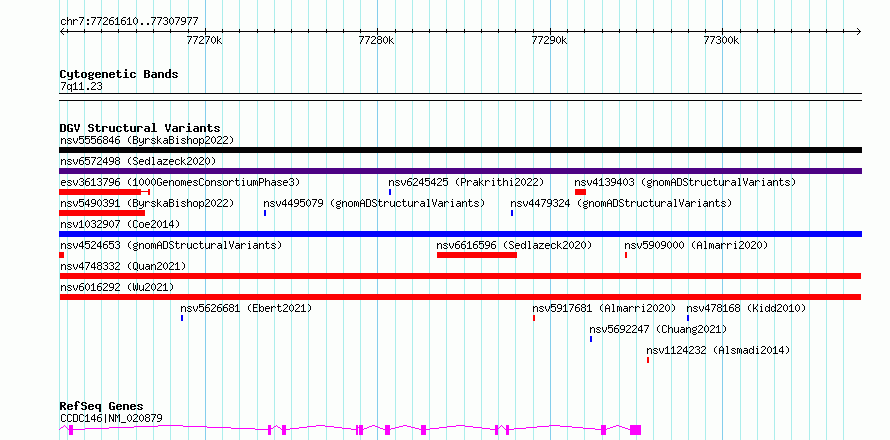Click the 77300k ruler tick label
Viewport: 890px width, 440px height.
click(721, 40)
